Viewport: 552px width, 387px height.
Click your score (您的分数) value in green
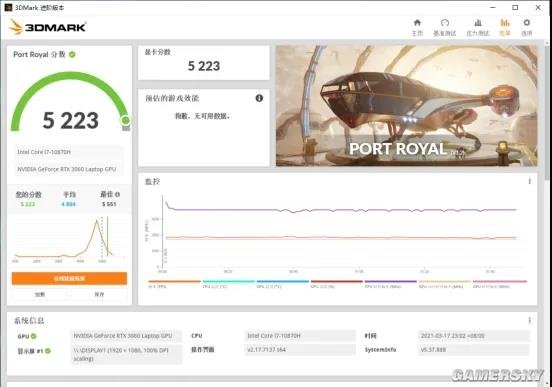point(28,204)
